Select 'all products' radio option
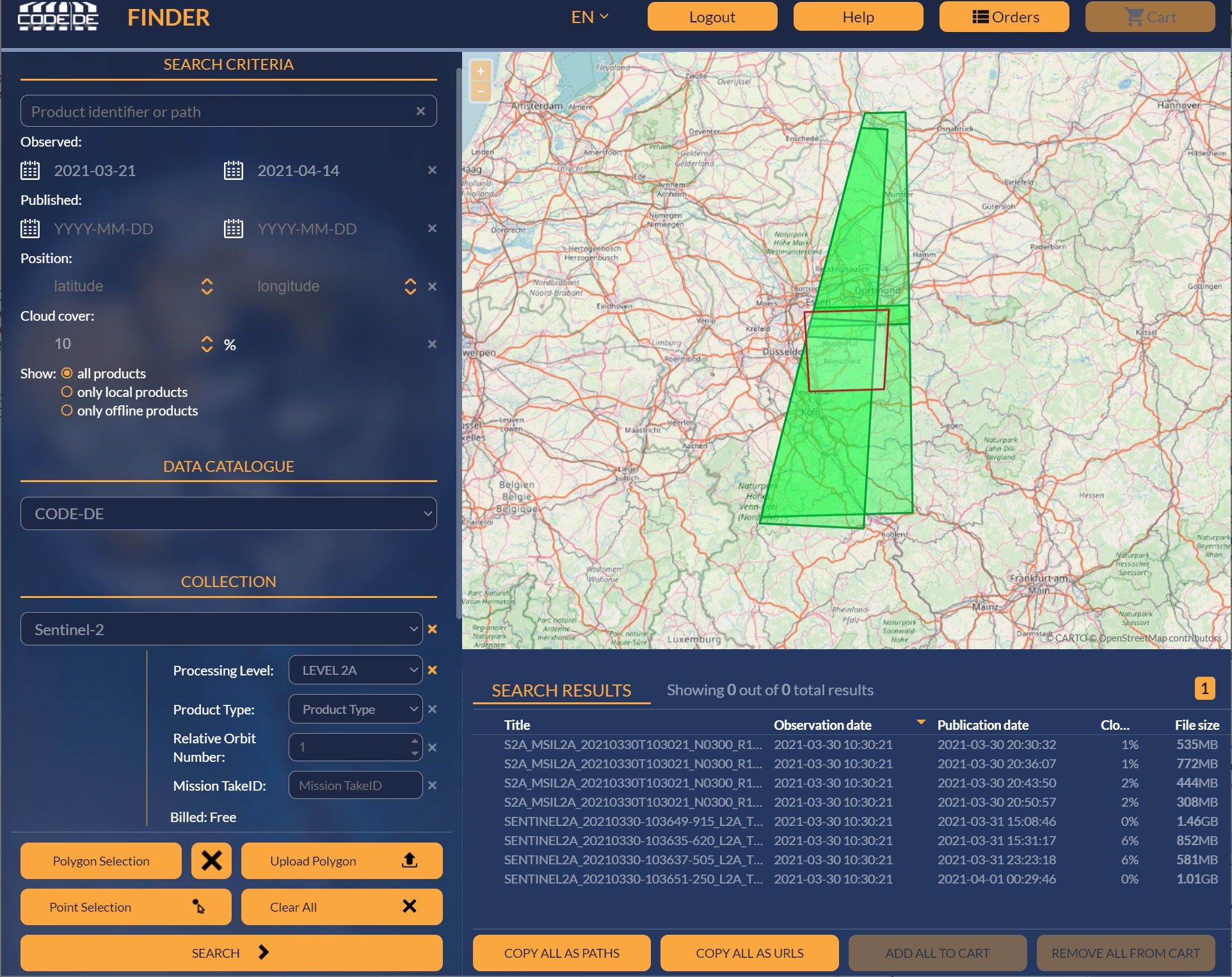This screenshot has height=977, width=1232. click(x=67, y=373)
